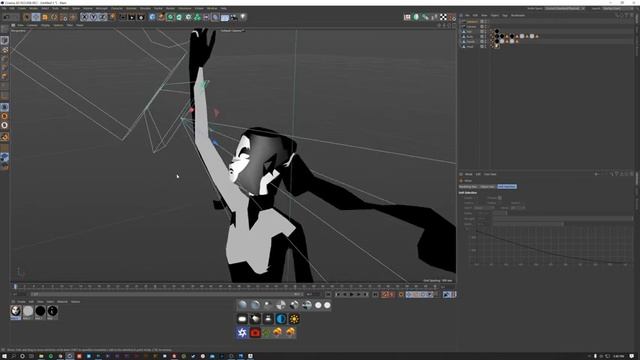Image resolution: width=640 pixels, height=360 pixels.
Task: Open the User Data menu in Attributes panel
Action: pyautogui.click(x=490, y=174)
